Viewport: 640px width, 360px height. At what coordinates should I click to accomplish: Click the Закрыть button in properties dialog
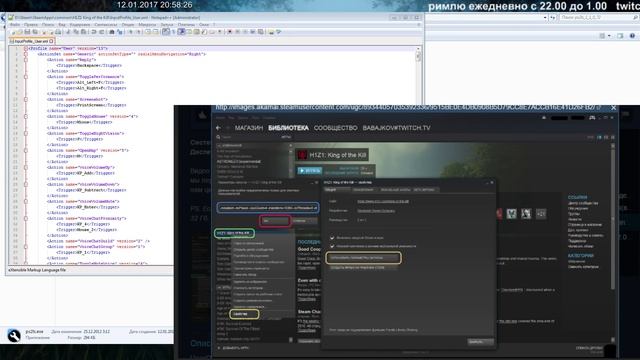coord(480,342)
